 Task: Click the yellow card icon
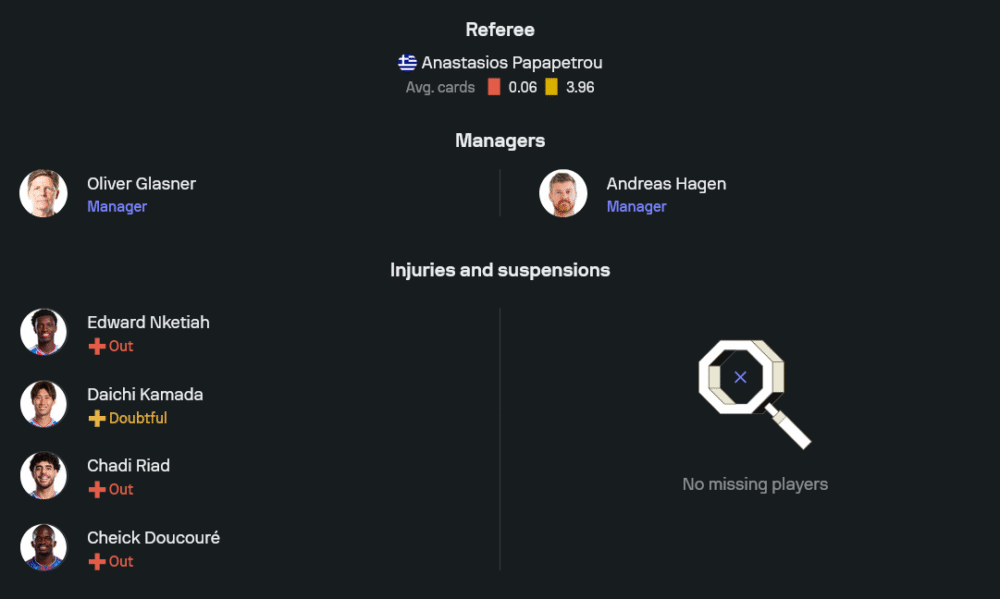(551, 87)
